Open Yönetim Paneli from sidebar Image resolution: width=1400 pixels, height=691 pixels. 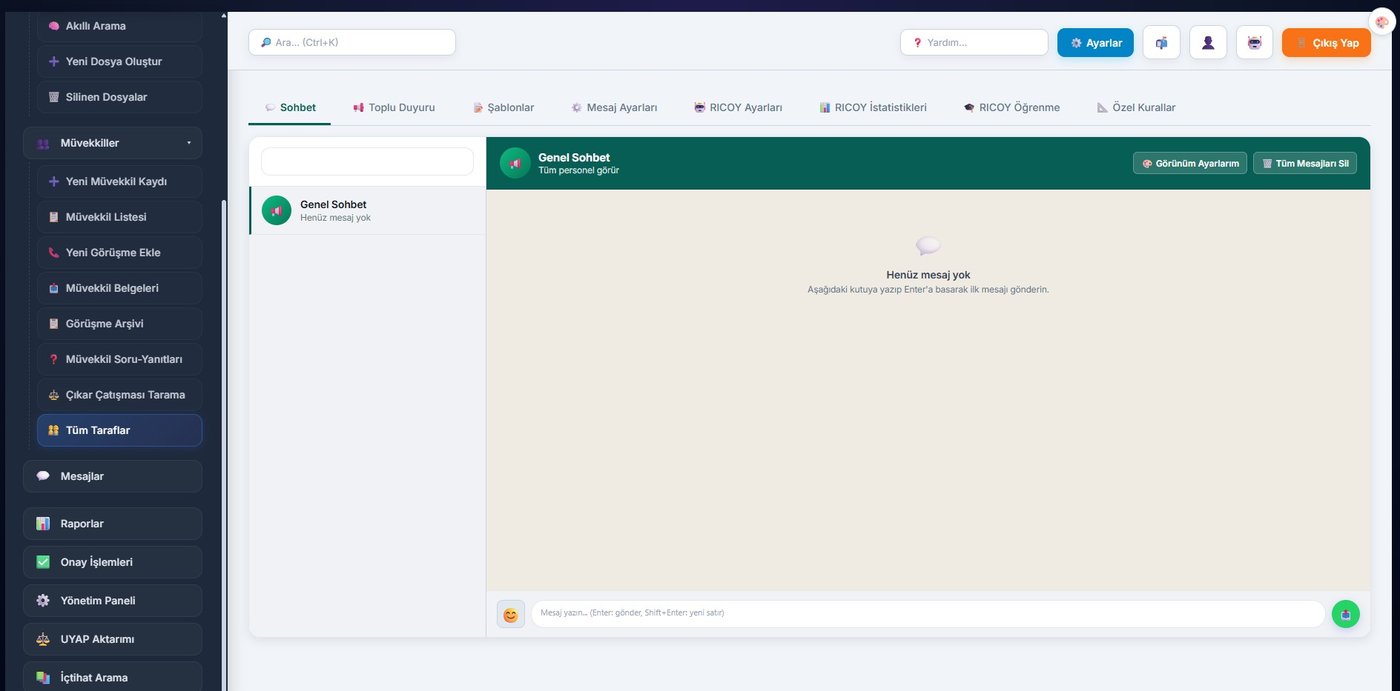click(112, 600)
